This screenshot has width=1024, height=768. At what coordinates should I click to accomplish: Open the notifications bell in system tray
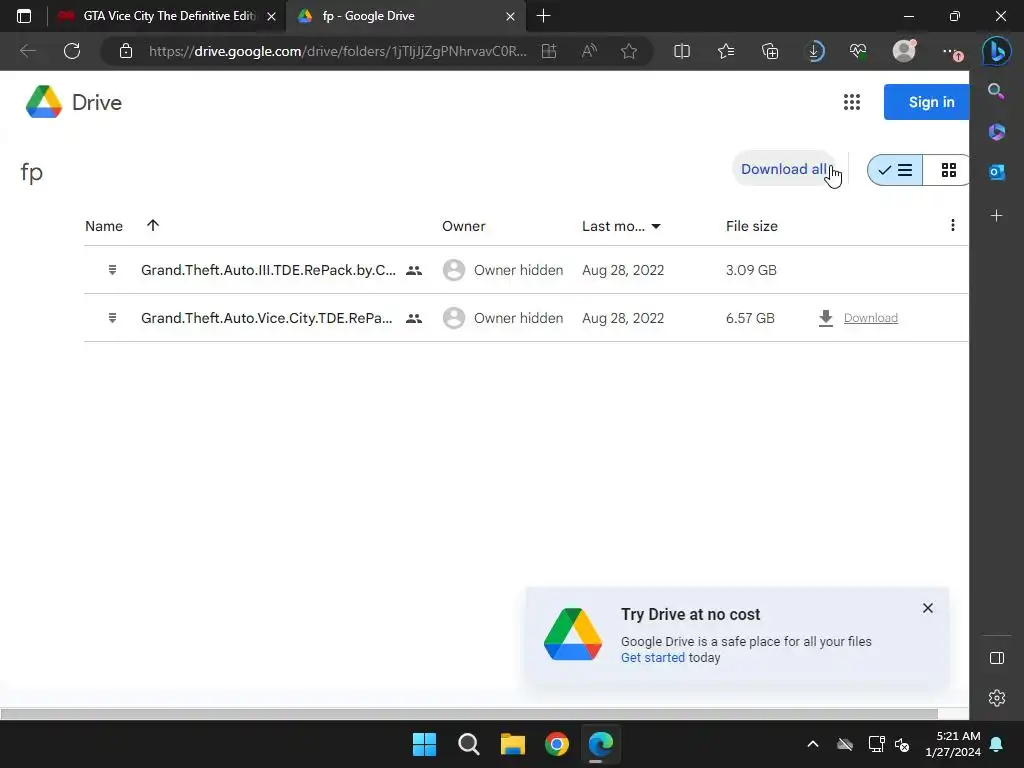click(x=997, y=744)
